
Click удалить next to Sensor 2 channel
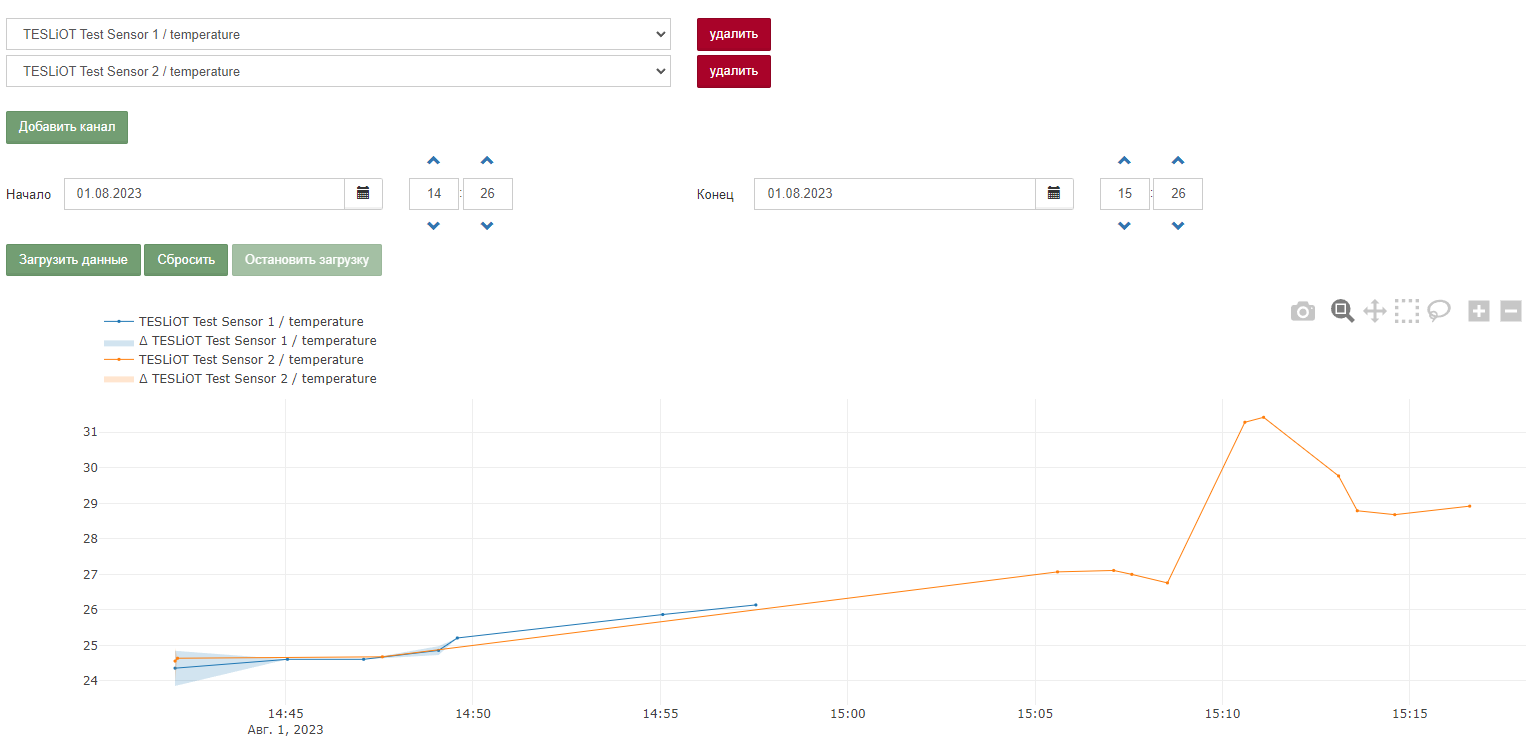(734, 71)
